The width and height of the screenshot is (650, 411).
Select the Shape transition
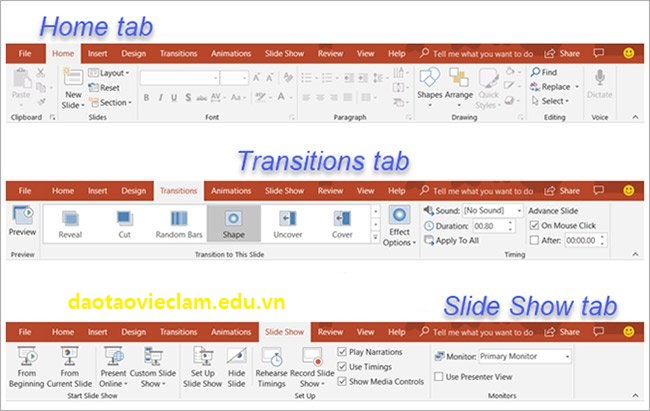tap(233, 224)
